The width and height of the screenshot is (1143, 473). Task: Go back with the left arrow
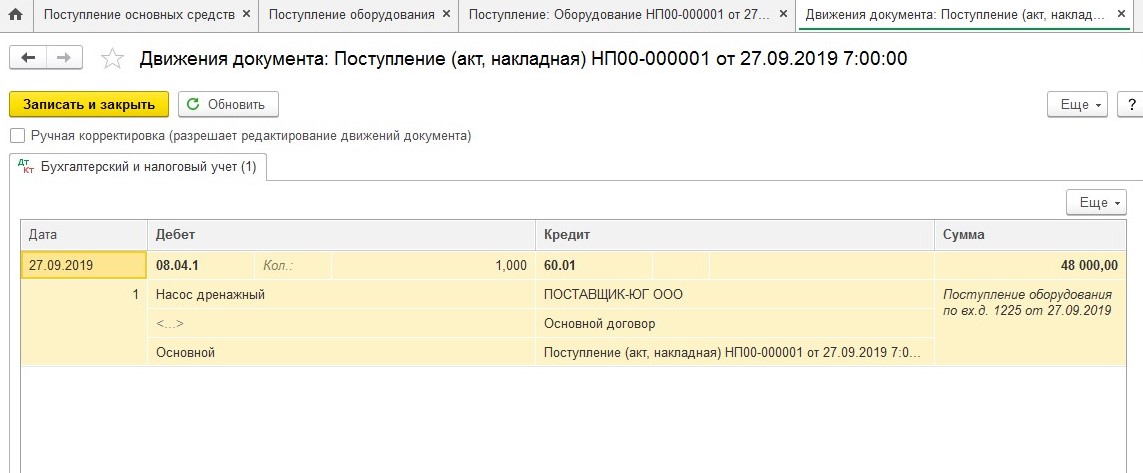click(x=27, y=58)
